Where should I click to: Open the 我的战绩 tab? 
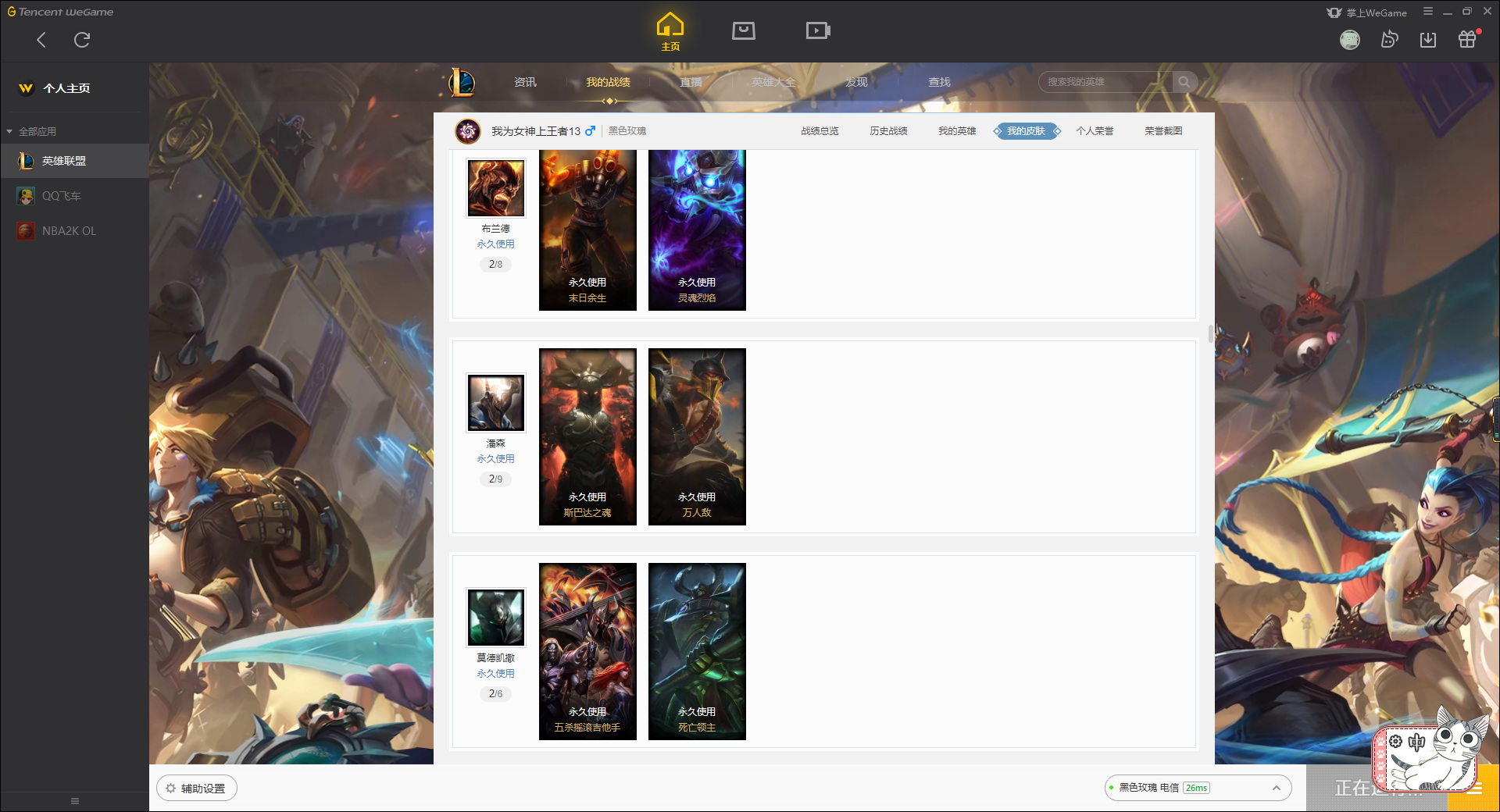[608, 82]
